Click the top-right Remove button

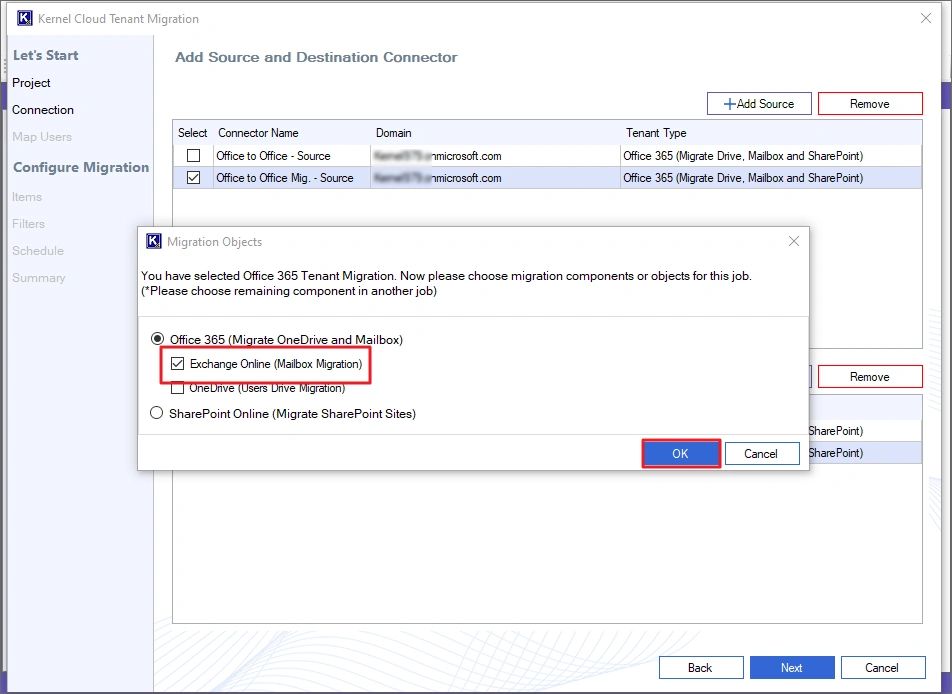click(x=870, y=103)
